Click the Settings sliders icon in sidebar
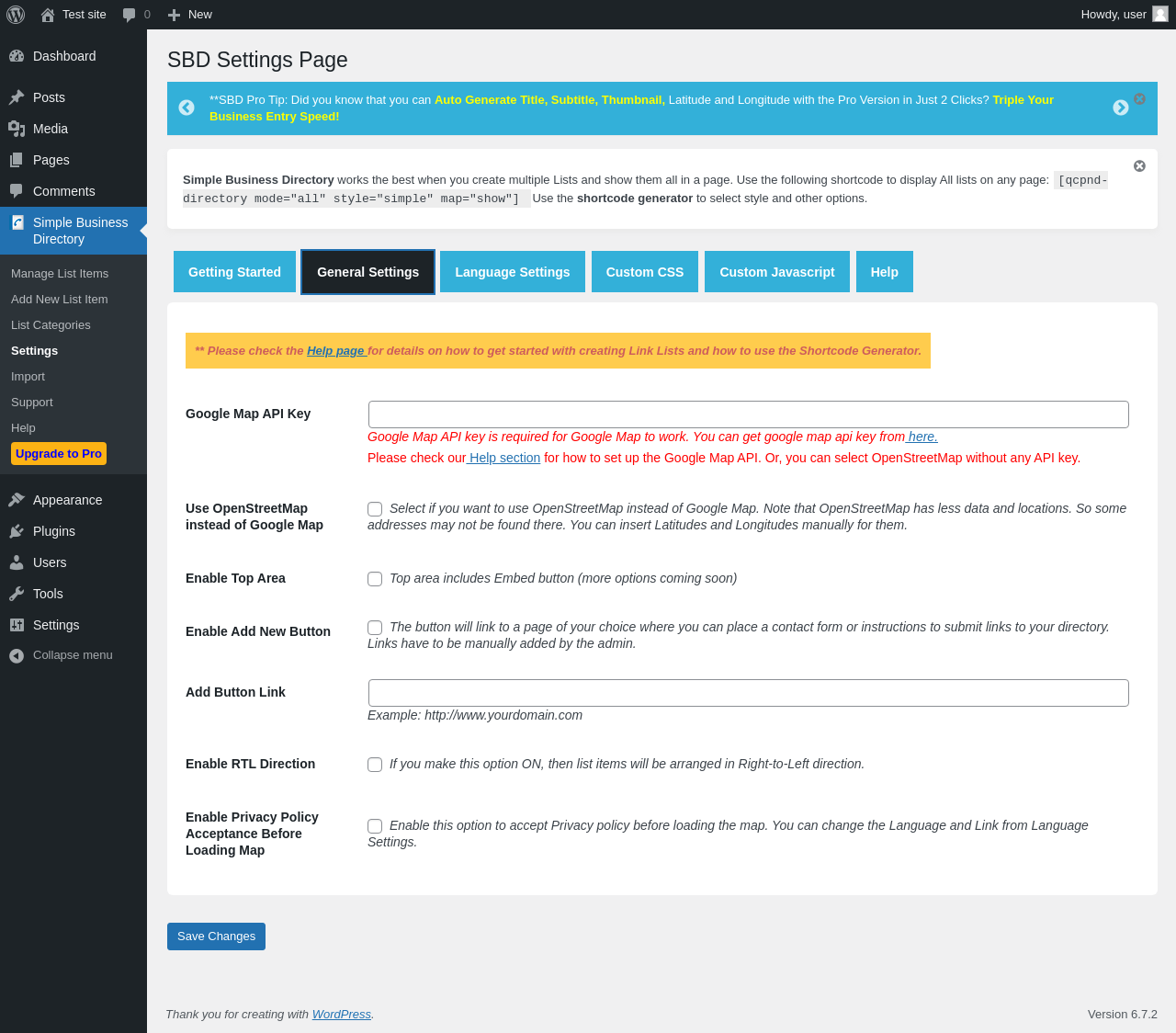The width and height of the screenshot is (1176, 1033). coord(17,625)
